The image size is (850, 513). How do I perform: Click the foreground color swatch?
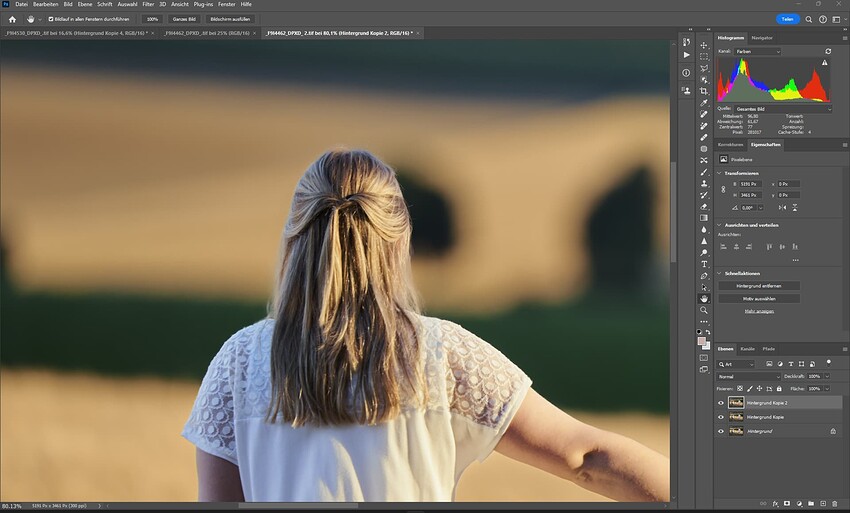702,341
